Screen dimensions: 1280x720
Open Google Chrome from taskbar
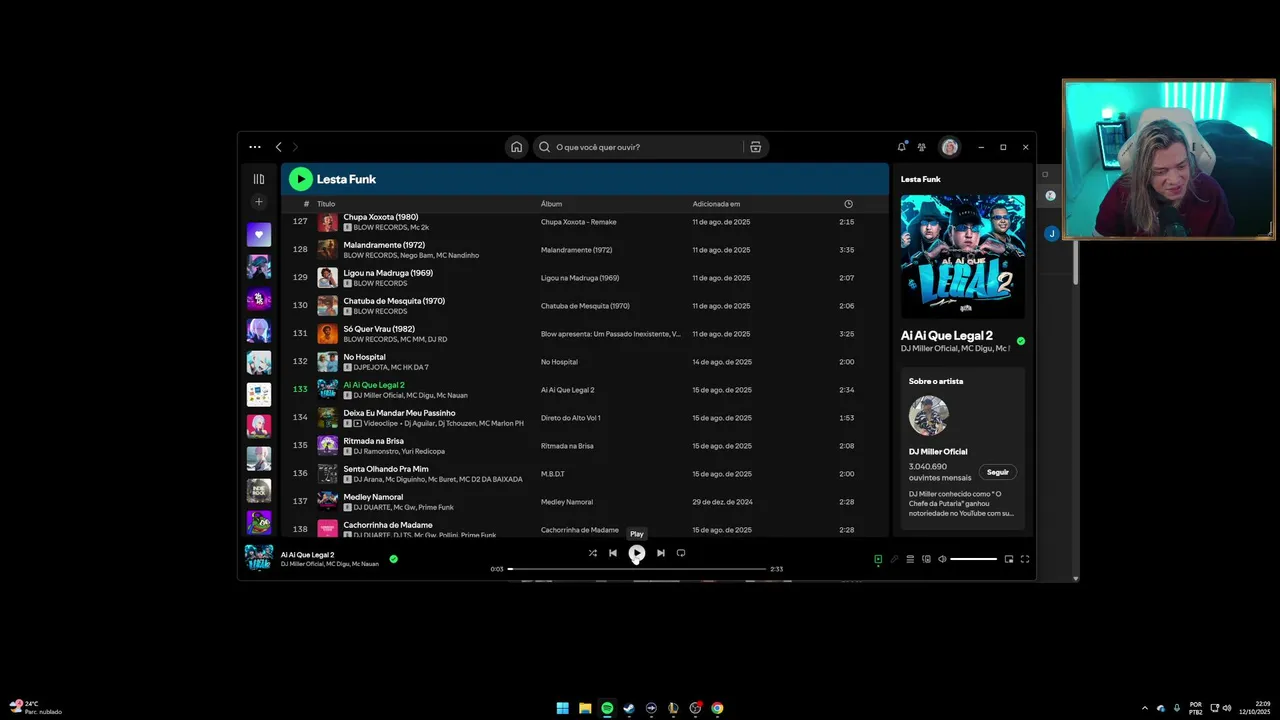point(717,708)
